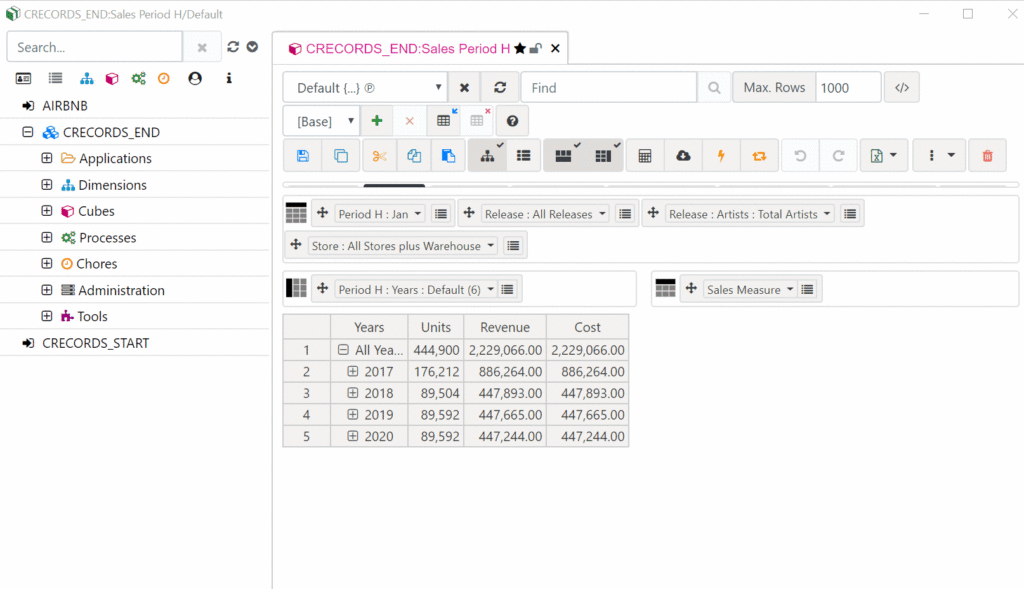Toggle the suppress zero columns button

click(x=603, y=156)
